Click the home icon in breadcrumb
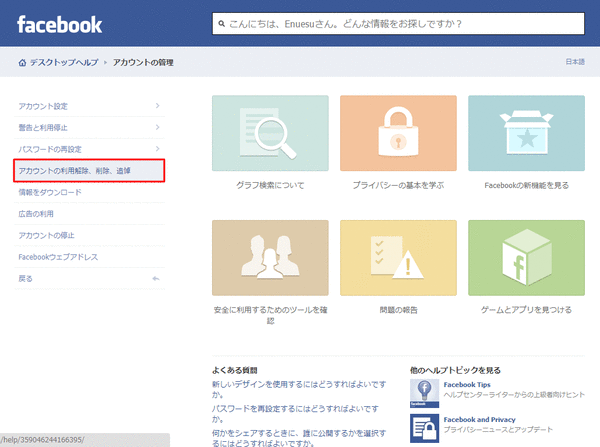 click(x=22, y=62)
